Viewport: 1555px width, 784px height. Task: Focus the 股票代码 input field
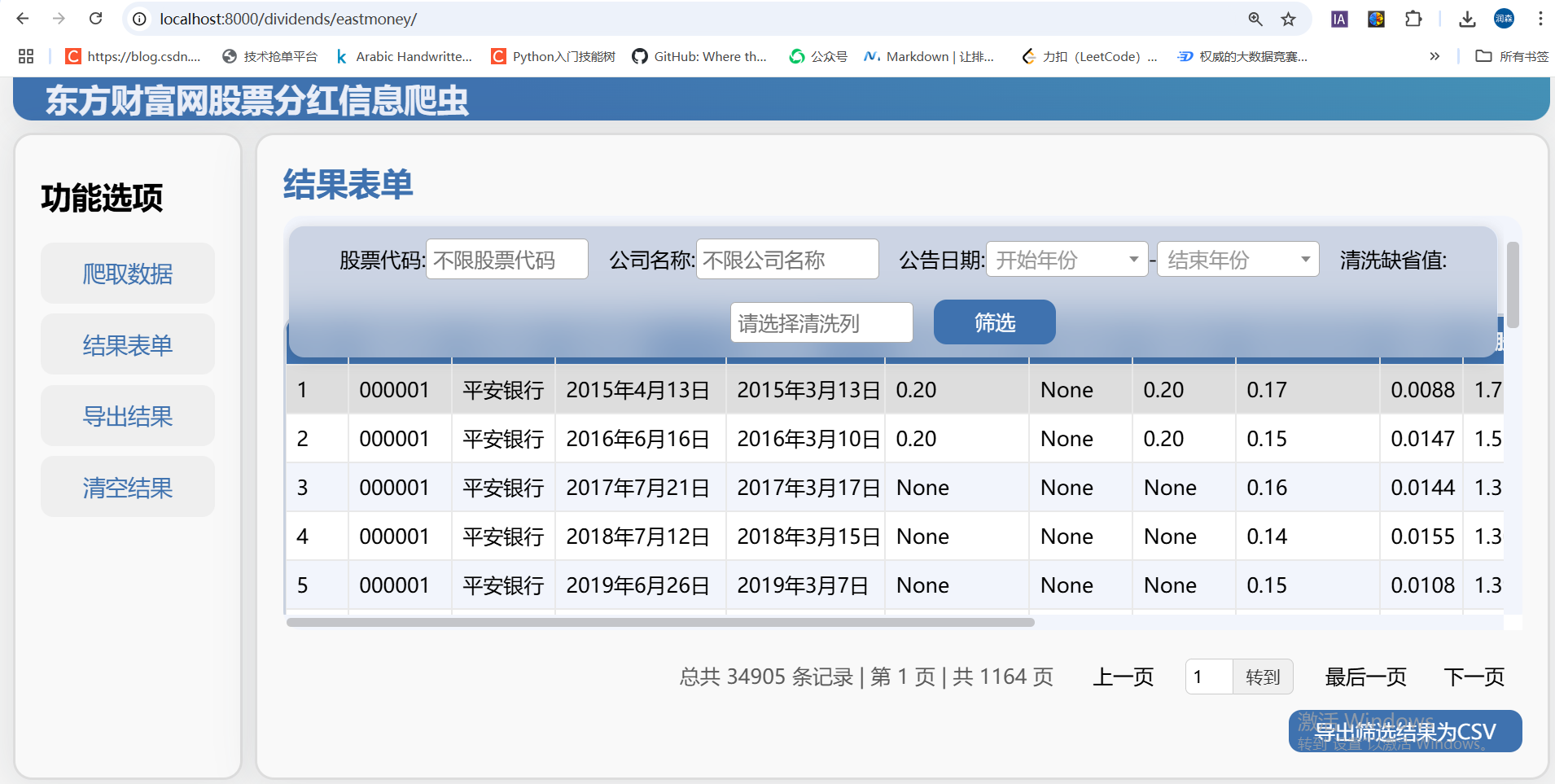[507, 259]
